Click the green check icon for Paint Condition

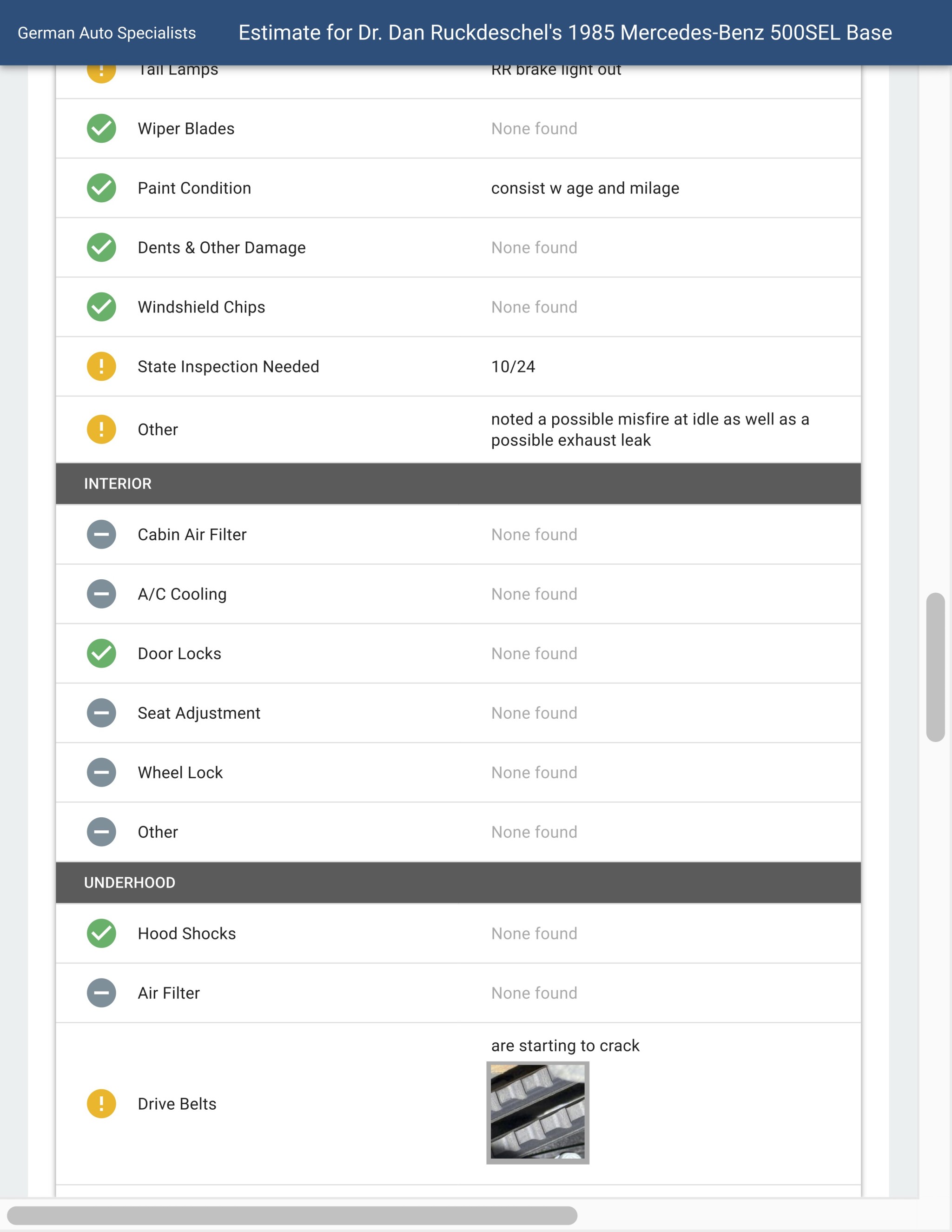coord(101,188)
